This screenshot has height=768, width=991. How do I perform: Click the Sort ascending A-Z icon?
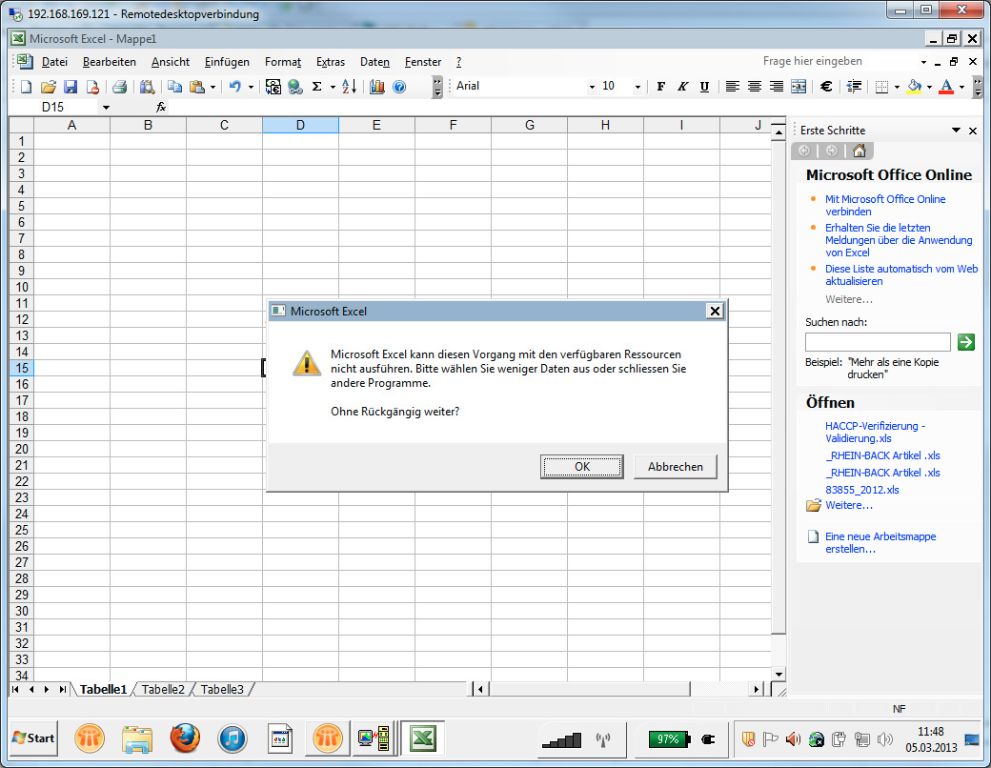pyautogui.click(x=348, y=87)
